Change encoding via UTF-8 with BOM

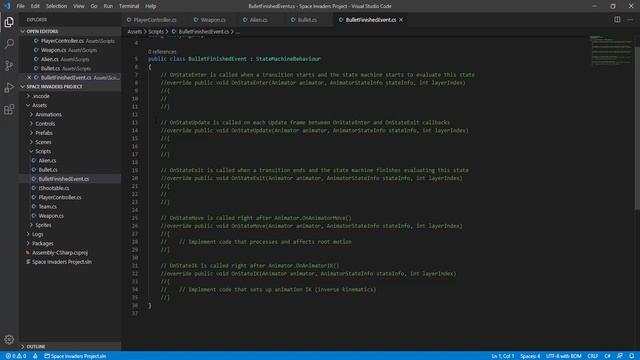564,356
